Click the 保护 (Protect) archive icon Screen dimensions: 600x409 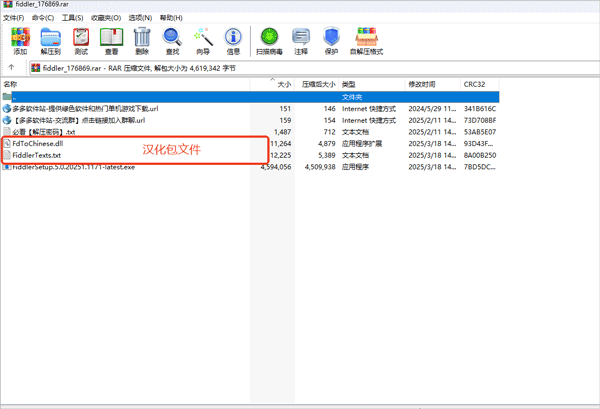[x=331, y=40]
